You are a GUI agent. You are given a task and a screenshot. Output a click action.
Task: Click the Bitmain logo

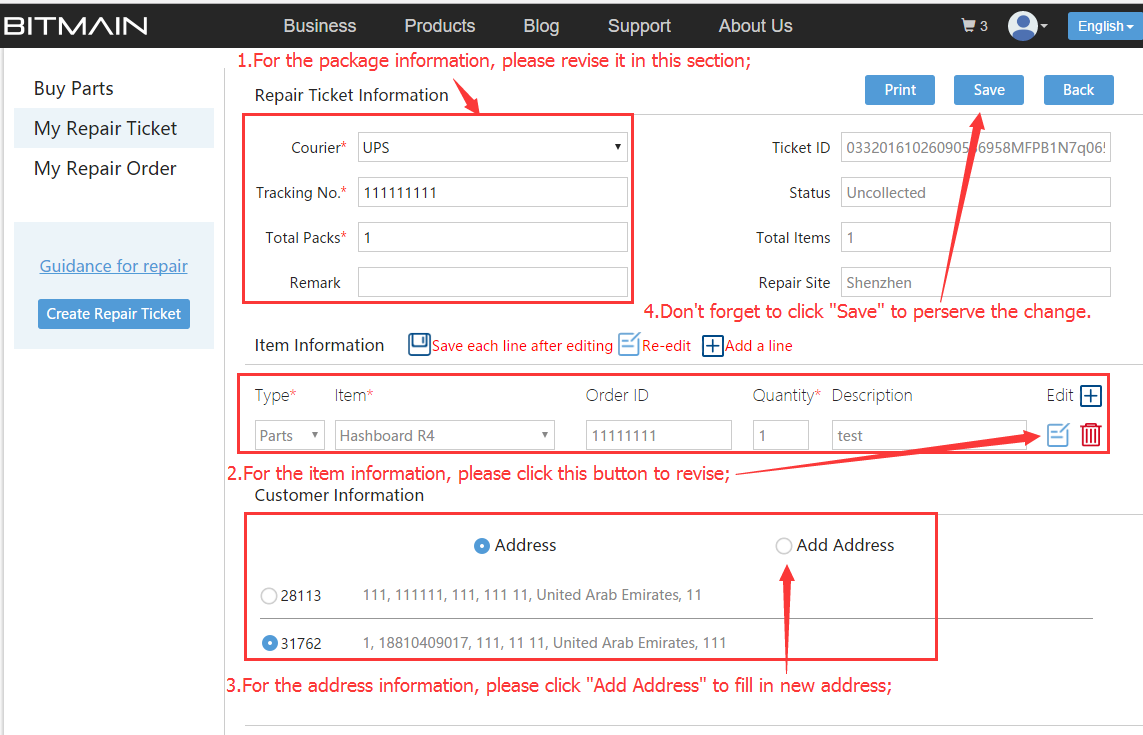pyautogui.click(x=75, y=26)
